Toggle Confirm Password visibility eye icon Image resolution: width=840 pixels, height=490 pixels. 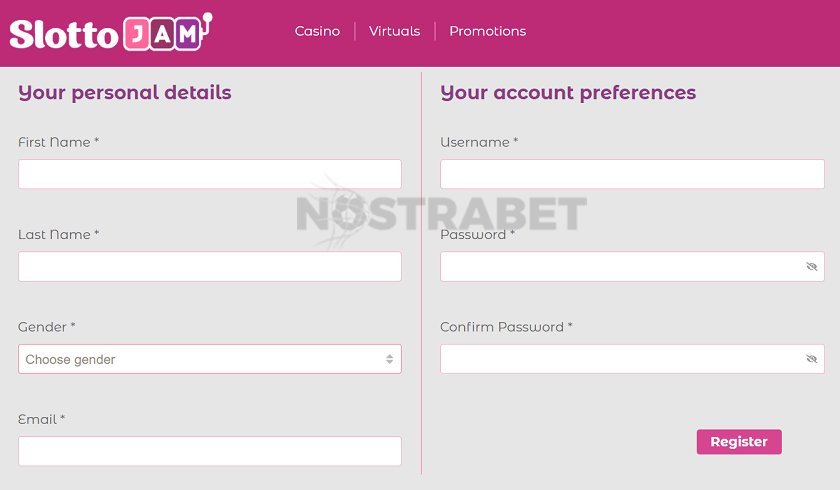tap(812, 359)
